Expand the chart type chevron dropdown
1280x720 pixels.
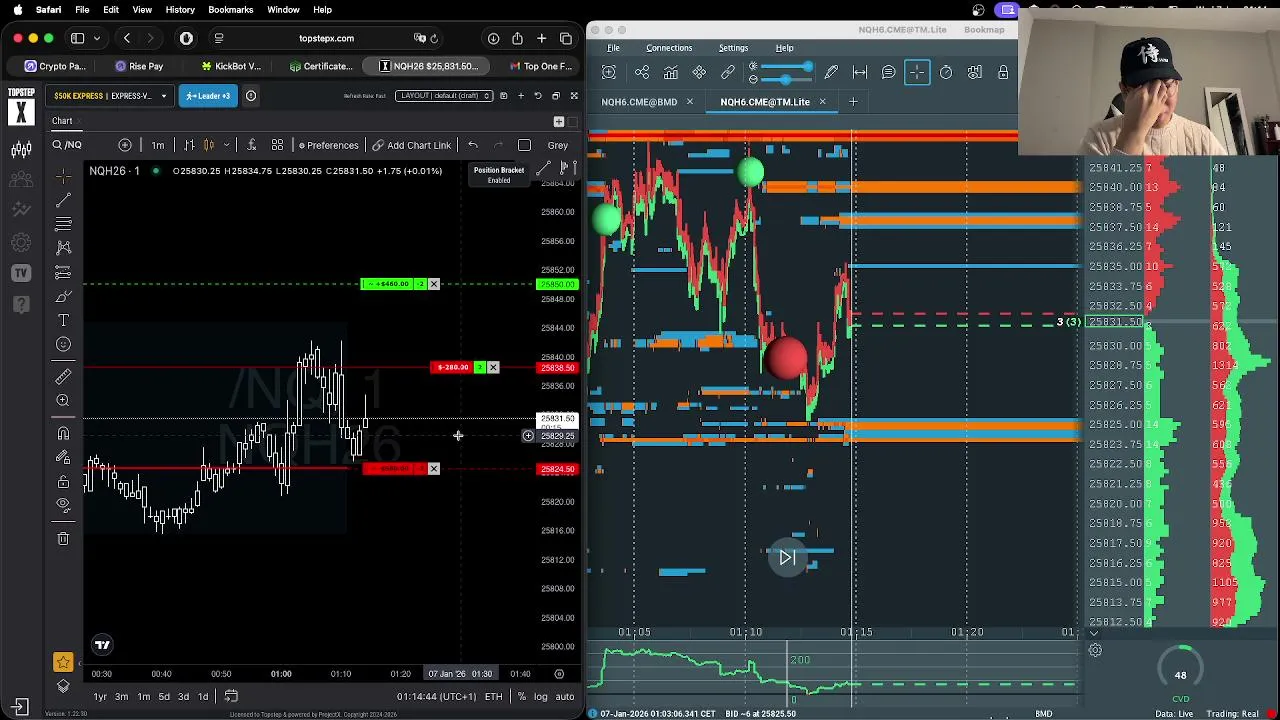click(226, 145)
